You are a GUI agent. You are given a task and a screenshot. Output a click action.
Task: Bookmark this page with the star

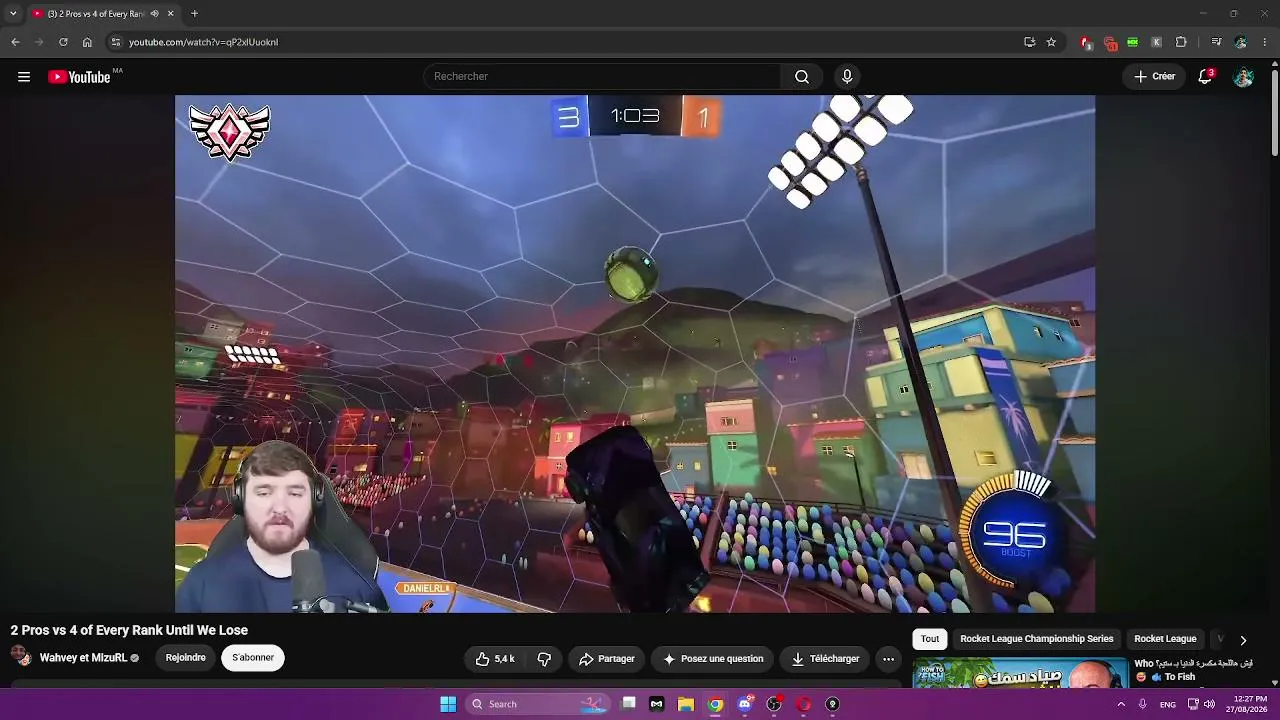[x=1051, y=42]
